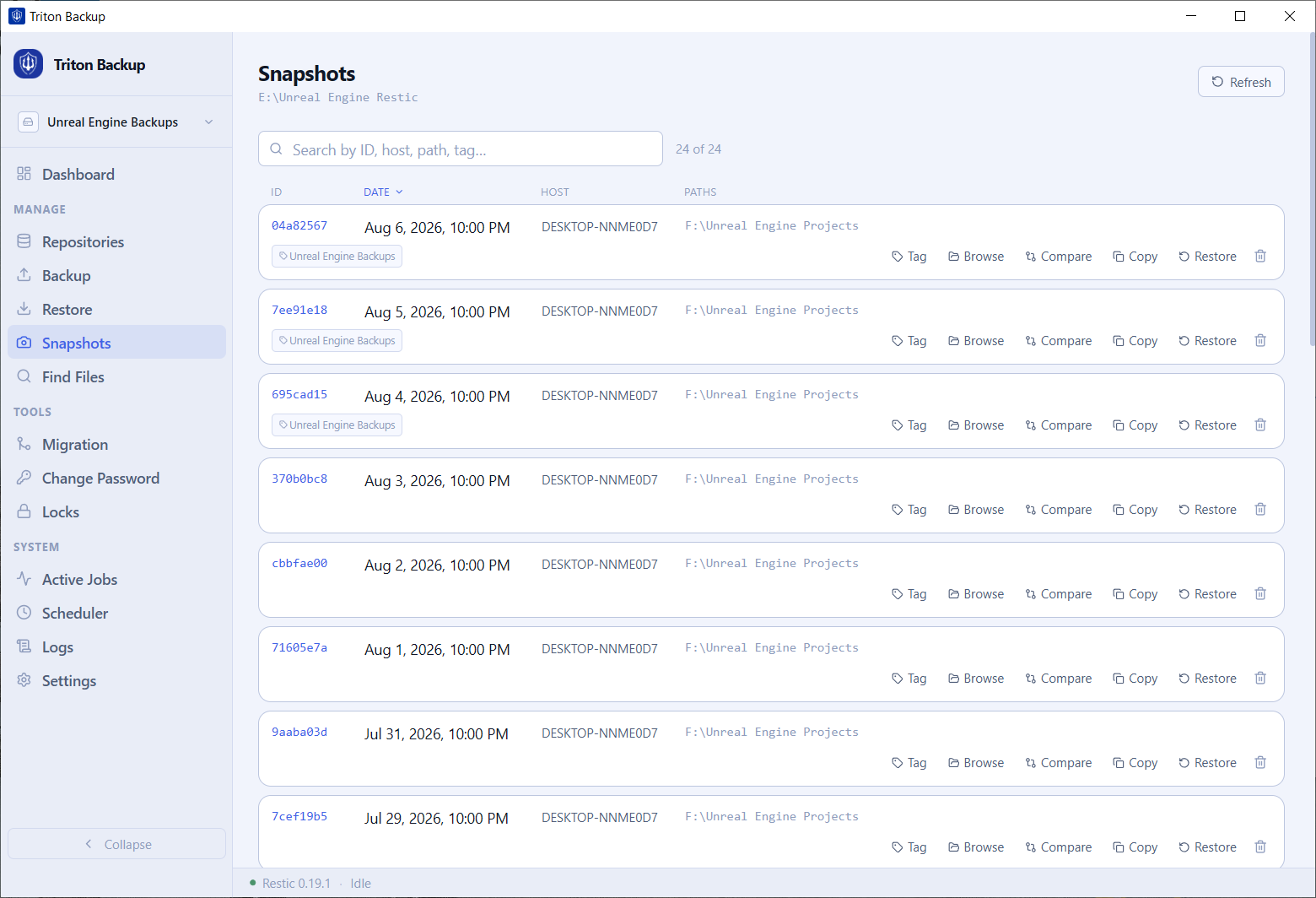Remove snapshot 695cad15 via trash icon

[x=1260, y=425]
